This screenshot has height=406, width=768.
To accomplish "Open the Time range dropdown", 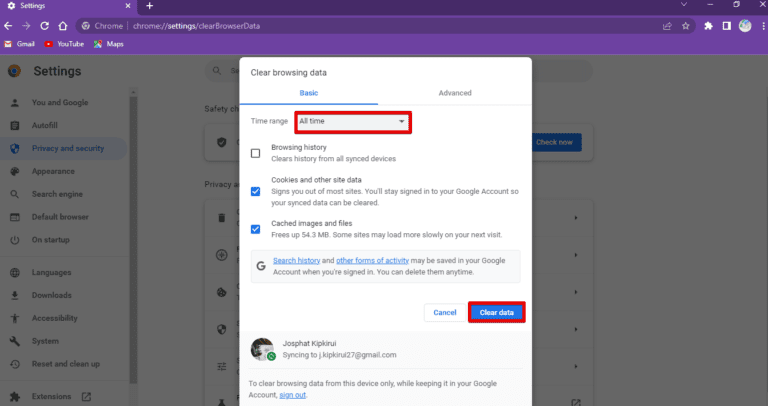I will coord(354,121).
